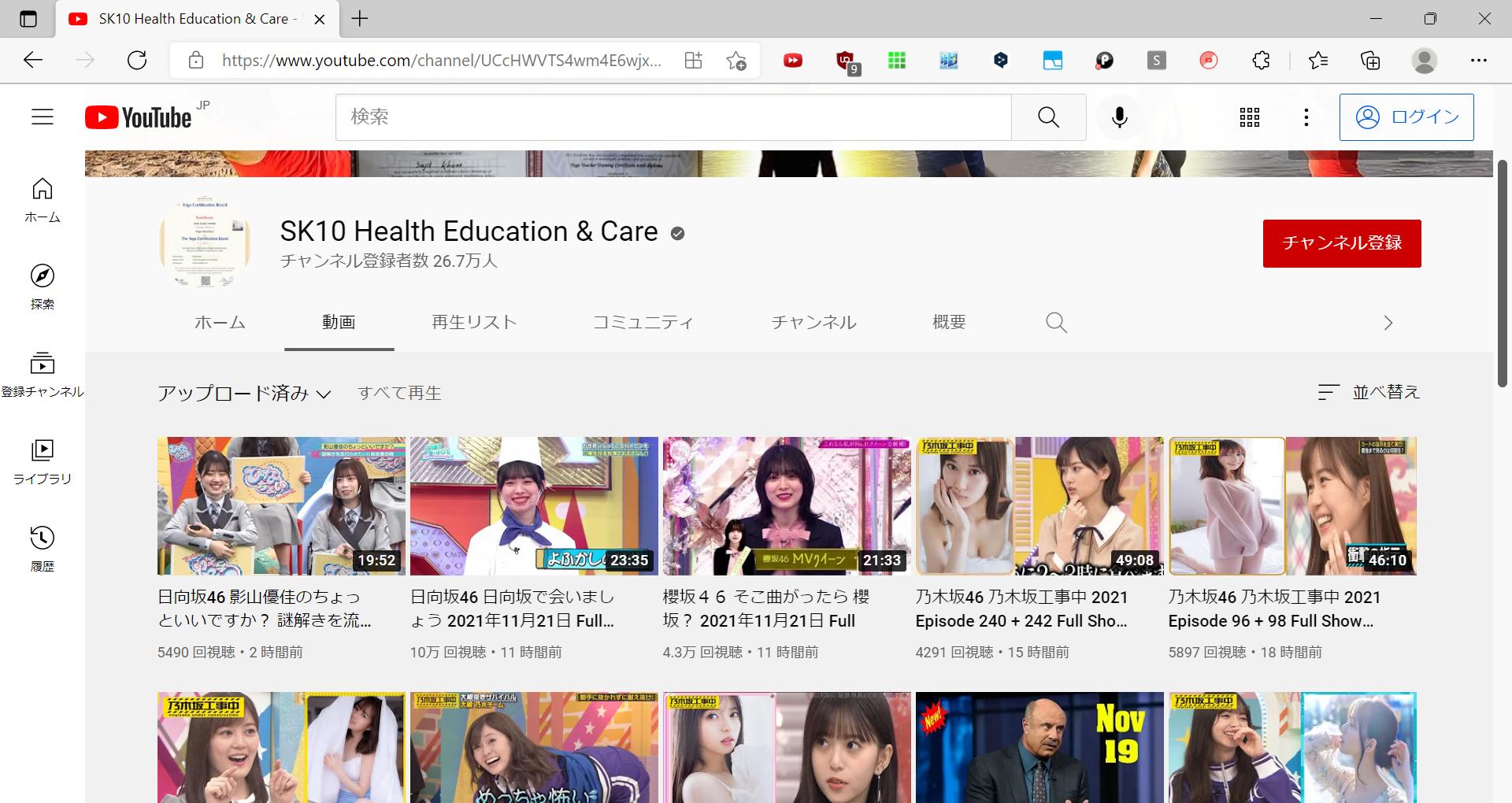Viewport: 1512px width, 803px height.
Task: Open 履歴 in the sidebar
Action: [x=43, y=549]
